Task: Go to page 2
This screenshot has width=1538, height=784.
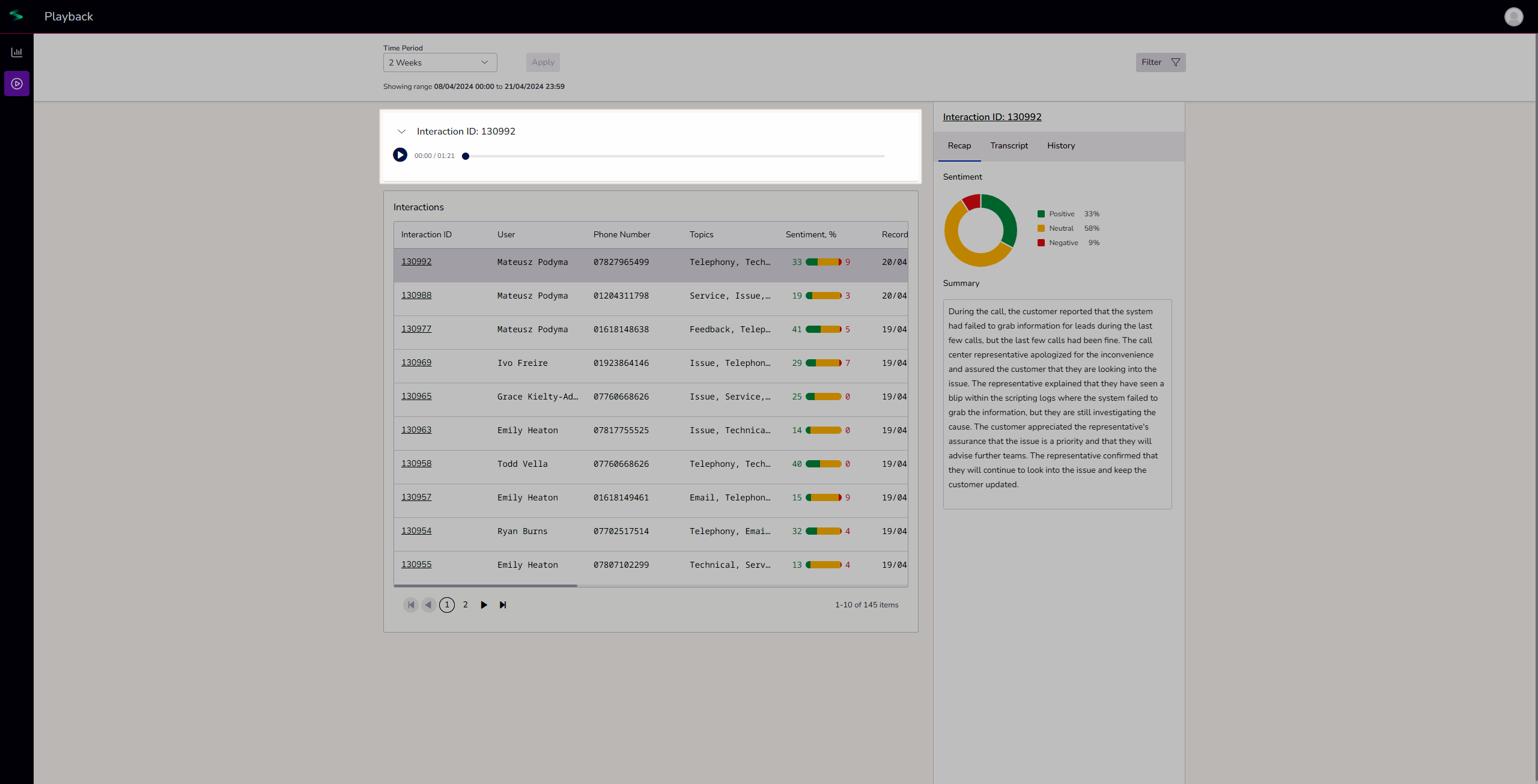Action: pyautogui.click(x=465, y=605)
